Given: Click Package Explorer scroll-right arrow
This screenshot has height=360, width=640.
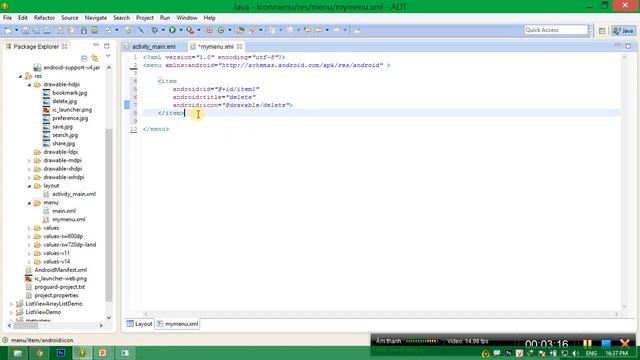Looking at the screenshot, I should pos(101,325).
